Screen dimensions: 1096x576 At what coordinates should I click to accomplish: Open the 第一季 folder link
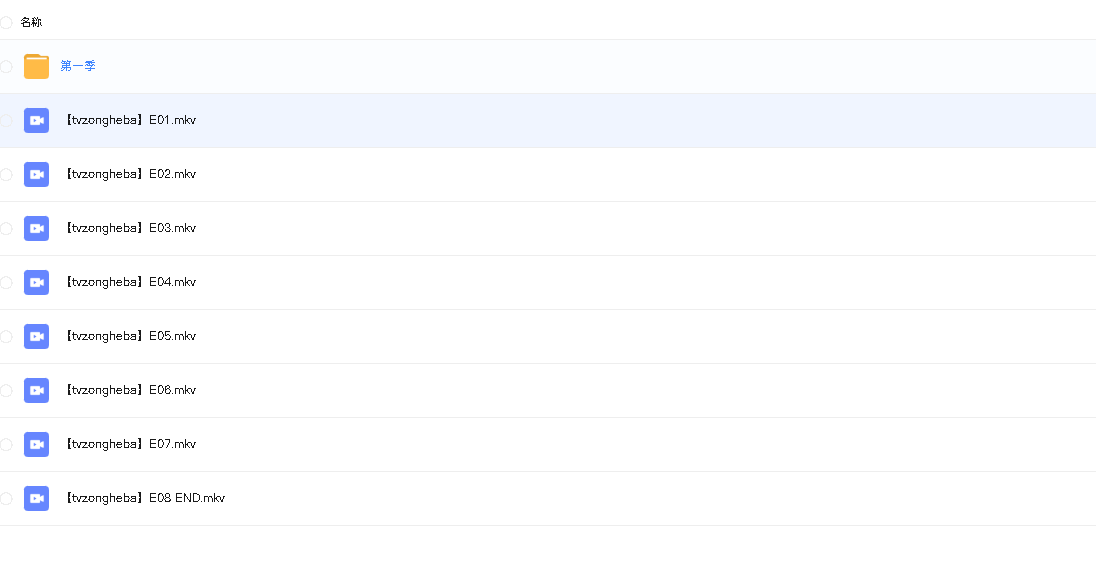(78, 66)
